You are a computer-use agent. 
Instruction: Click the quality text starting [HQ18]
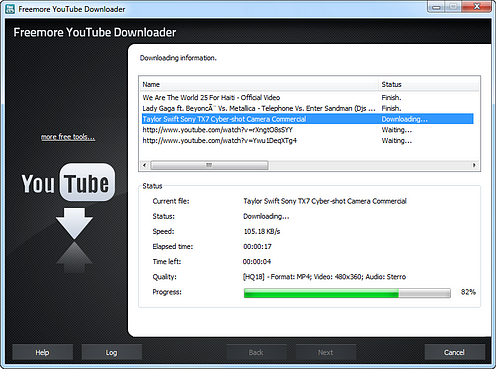[x=324, y=277]
